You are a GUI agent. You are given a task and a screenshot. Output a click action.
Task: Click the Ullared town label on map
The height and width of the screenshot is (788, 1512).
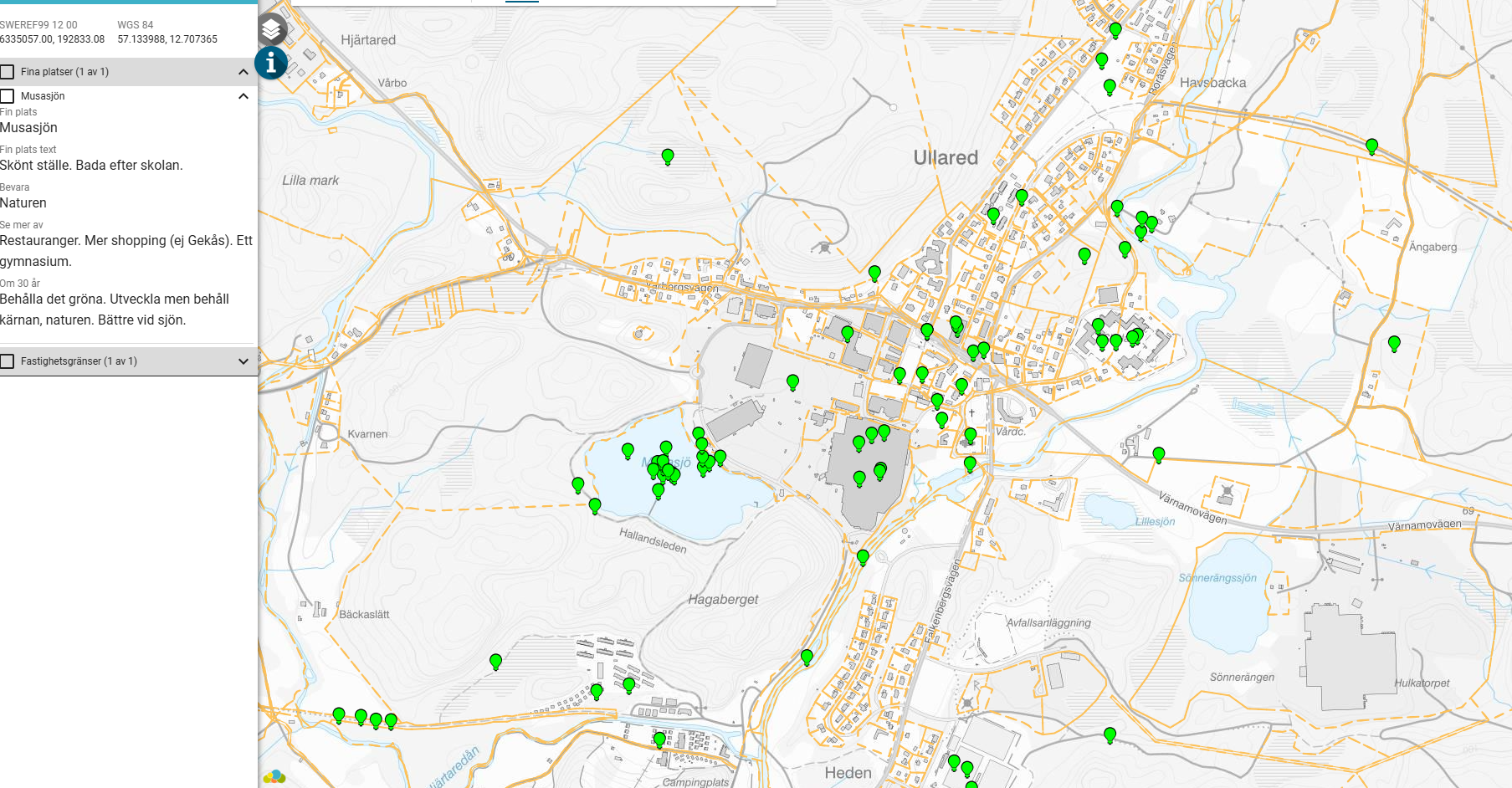[946, 157]
